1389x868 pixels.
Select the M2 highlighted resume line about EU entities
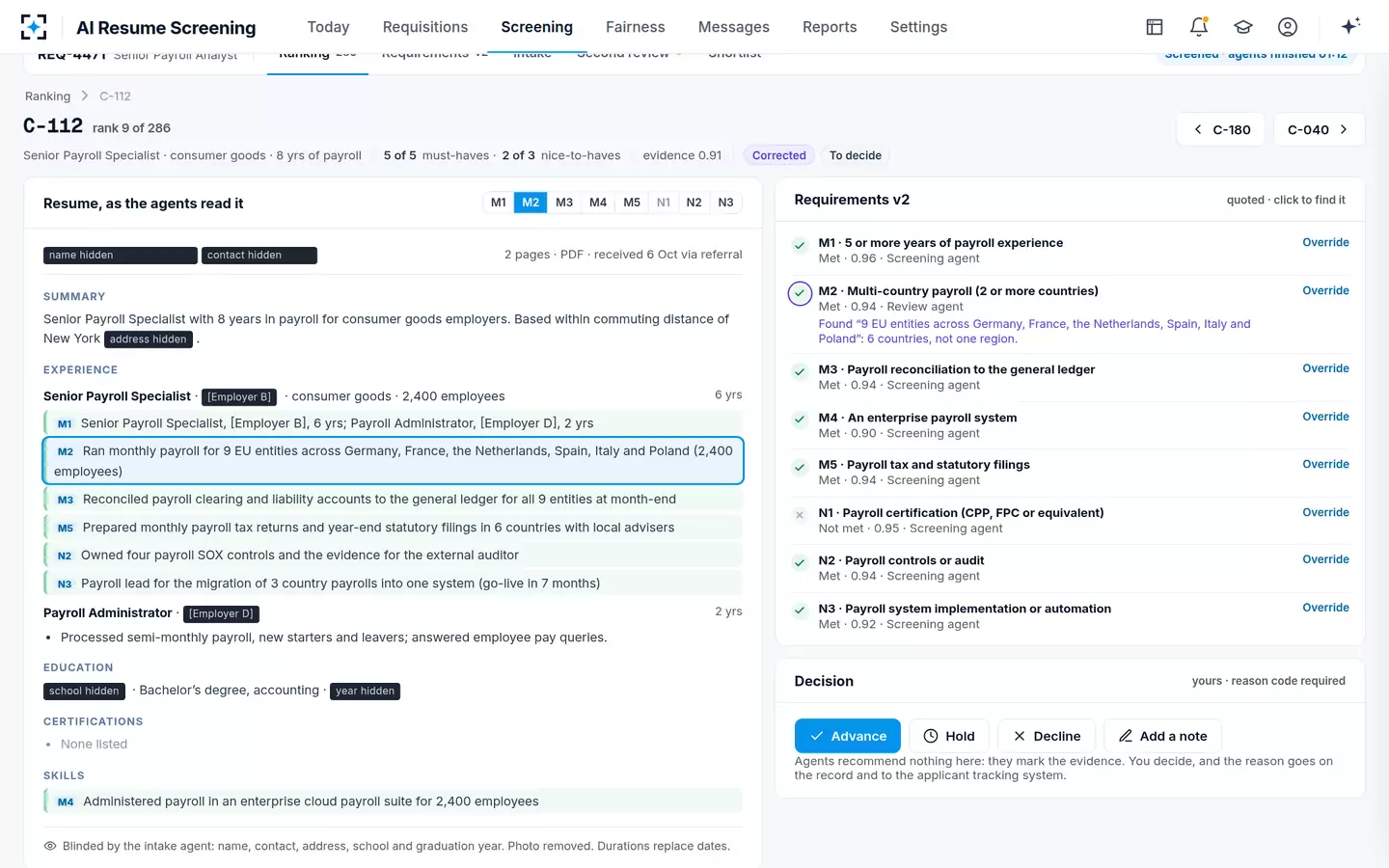[394, 461]
